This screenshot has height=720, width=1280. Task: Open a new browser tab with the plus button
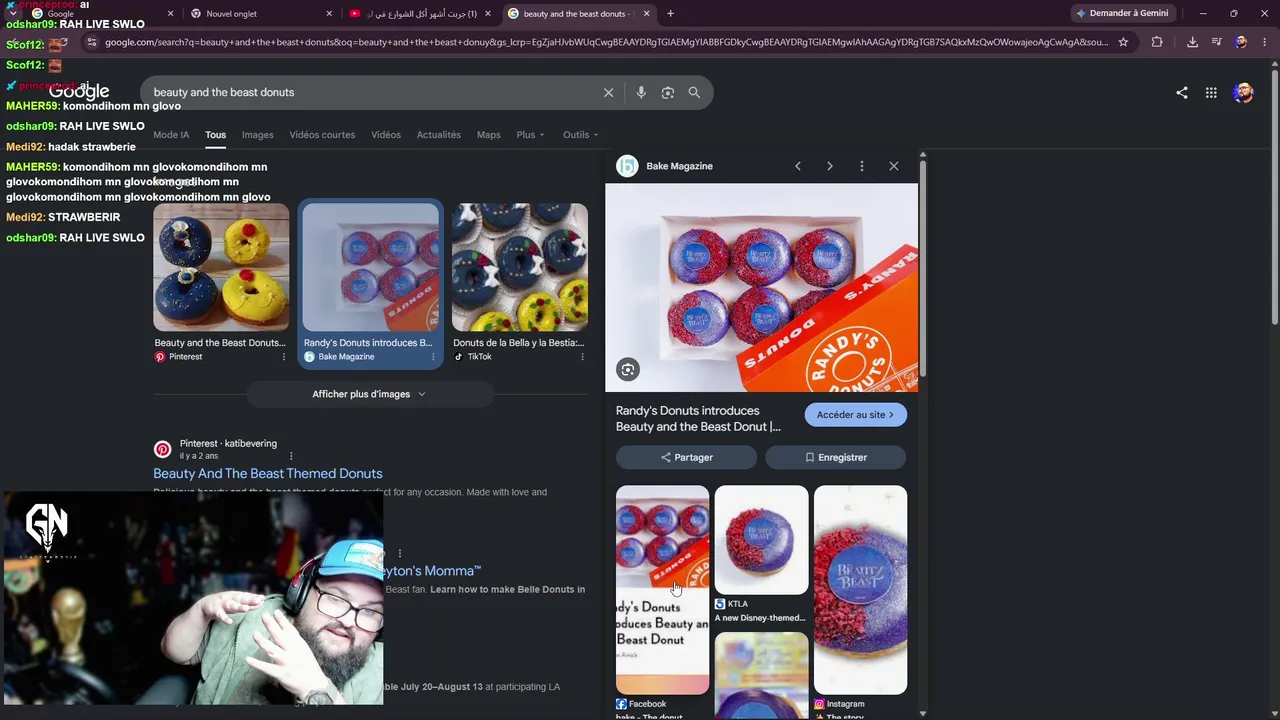[x=670, y=14]
